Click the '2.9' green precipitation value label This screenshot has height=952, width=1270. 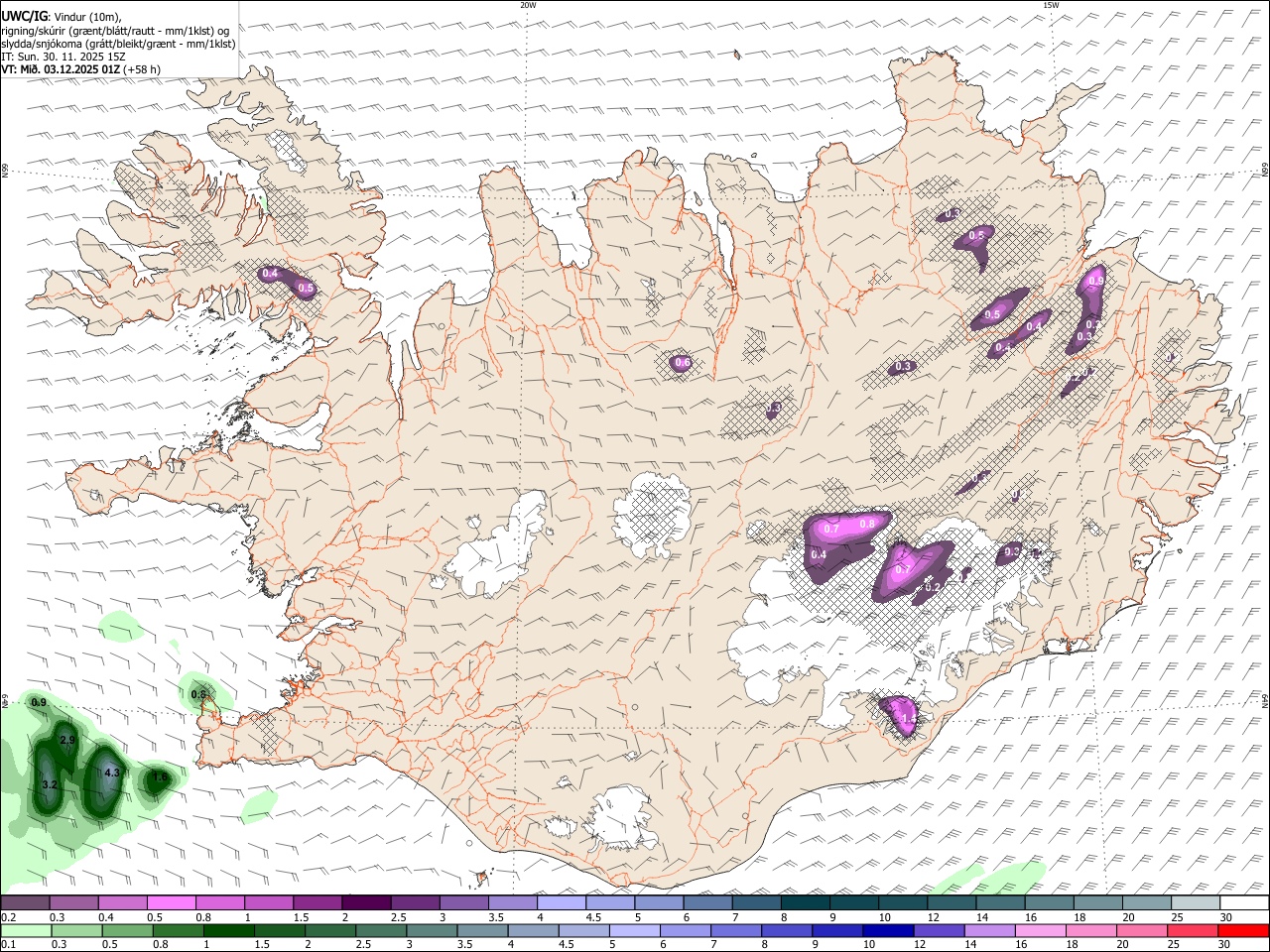[x=67, y=741]
